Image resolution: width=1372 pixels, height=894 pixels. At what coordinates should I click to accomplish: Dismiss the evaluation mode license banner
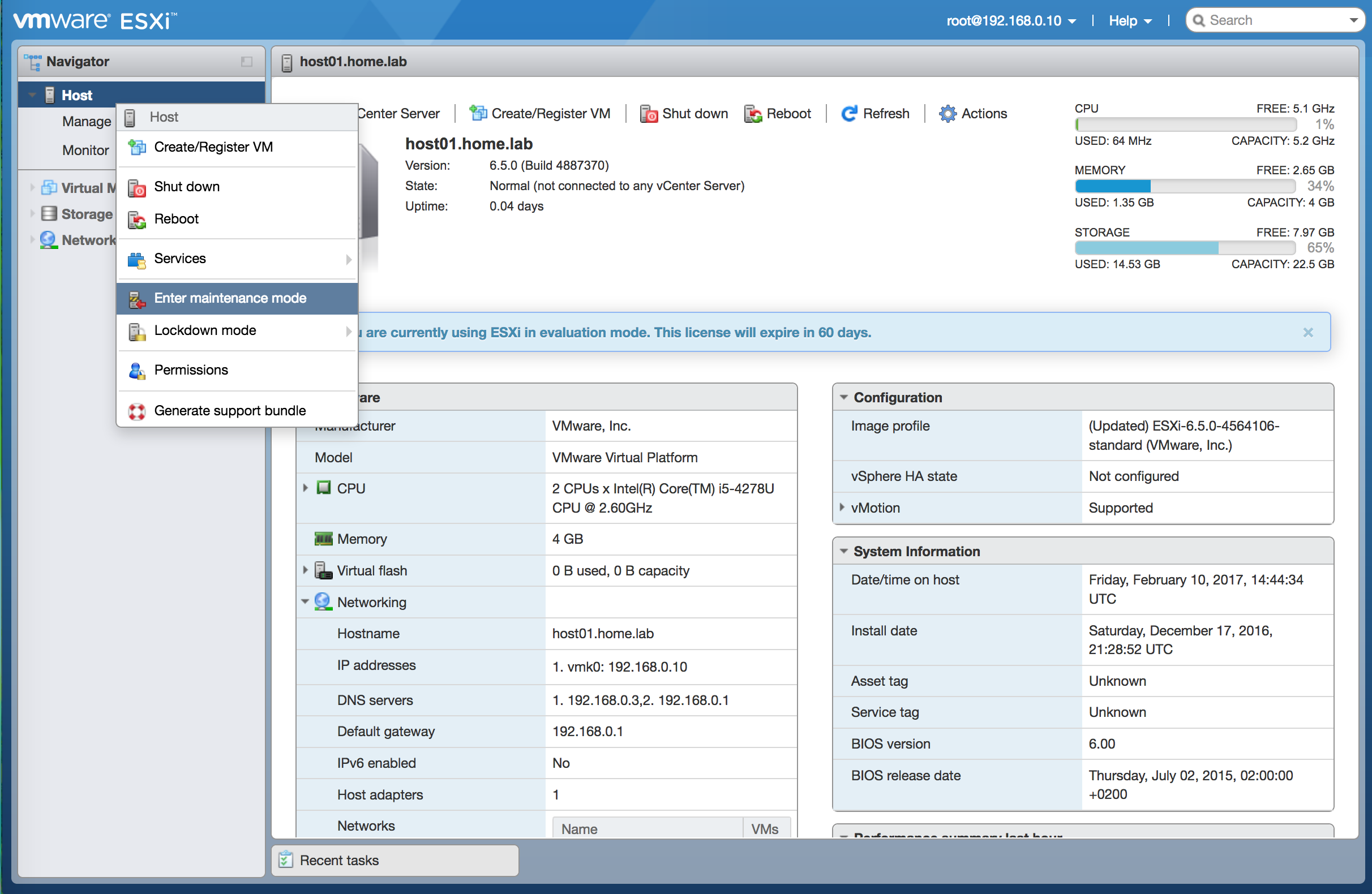pyautogui.click(x=1307, y=332)
